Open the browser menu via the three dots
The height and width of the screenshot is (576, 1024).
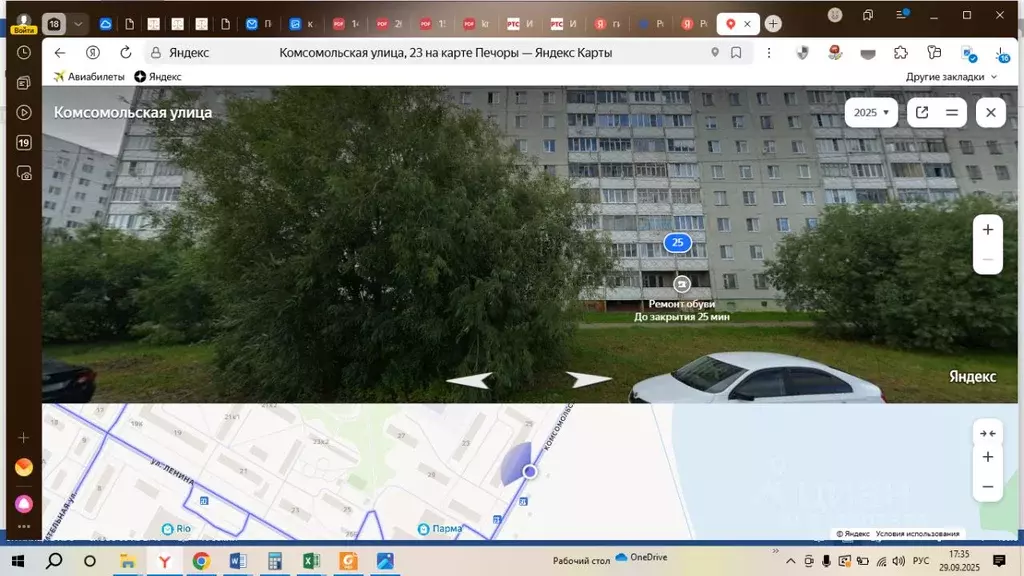768,51
